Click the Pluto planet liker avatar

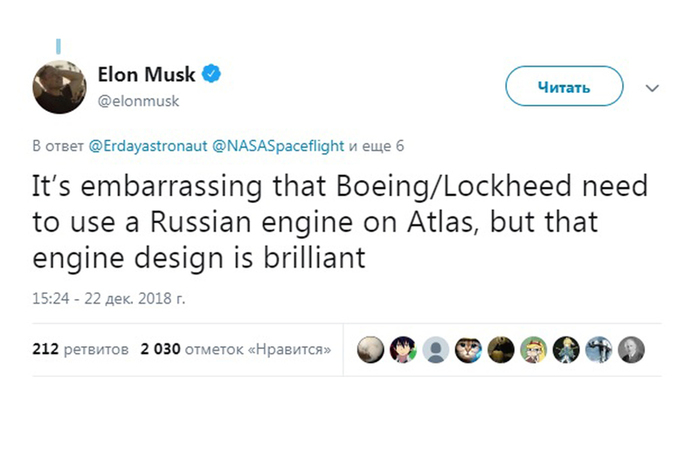click(x=370, y=350)
